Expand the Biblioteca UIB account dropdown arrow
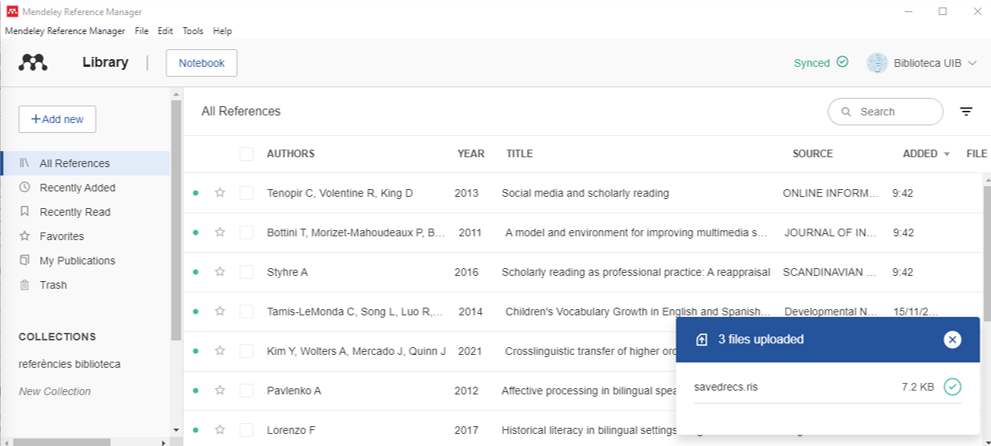The image size is (991, 446). (x=972, y=63)
